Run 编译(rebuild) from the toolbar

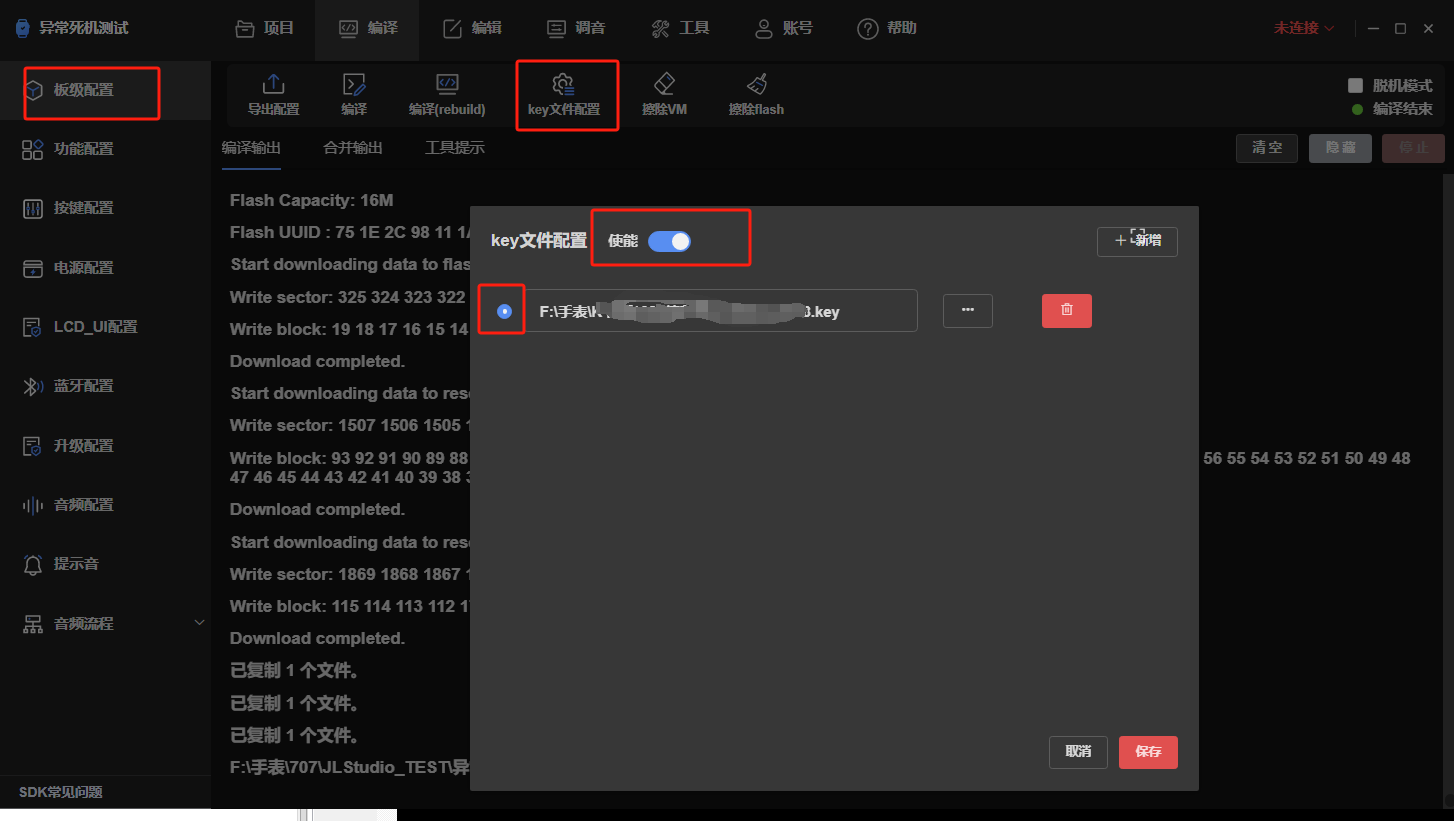tap(447, 94)
